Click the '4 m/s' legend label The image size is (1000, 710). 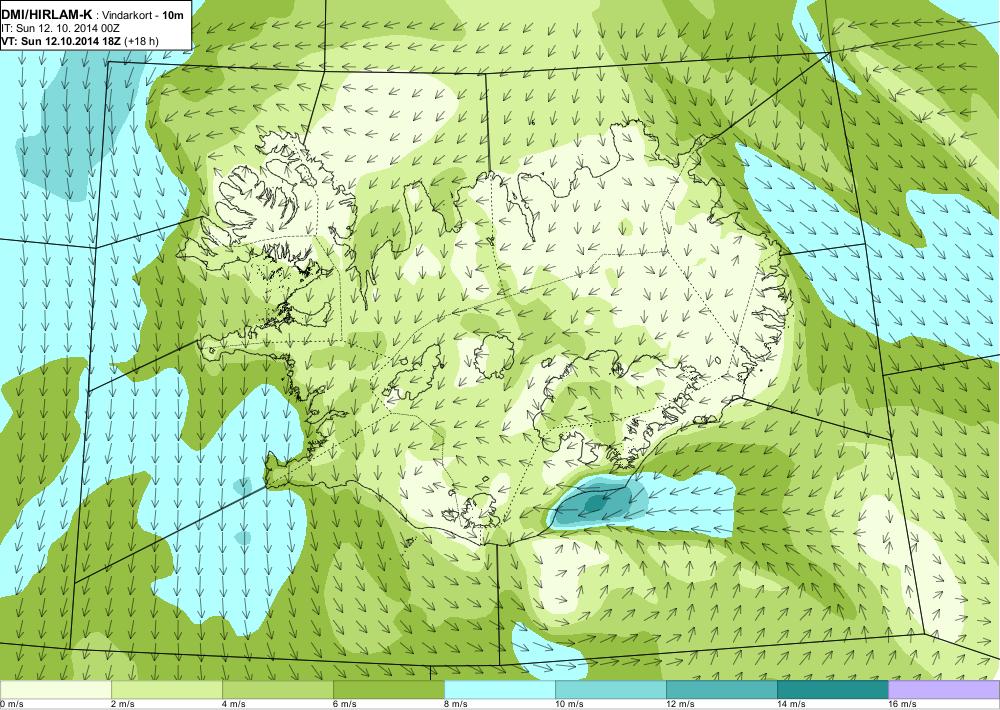(x=233, y=704)
